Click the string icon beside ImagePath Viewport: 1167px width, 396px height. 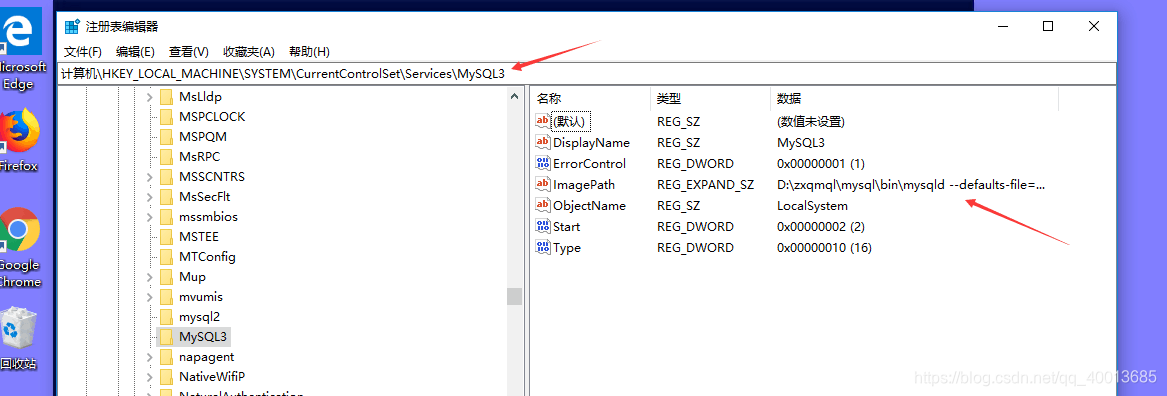click(x=543, y=184)
